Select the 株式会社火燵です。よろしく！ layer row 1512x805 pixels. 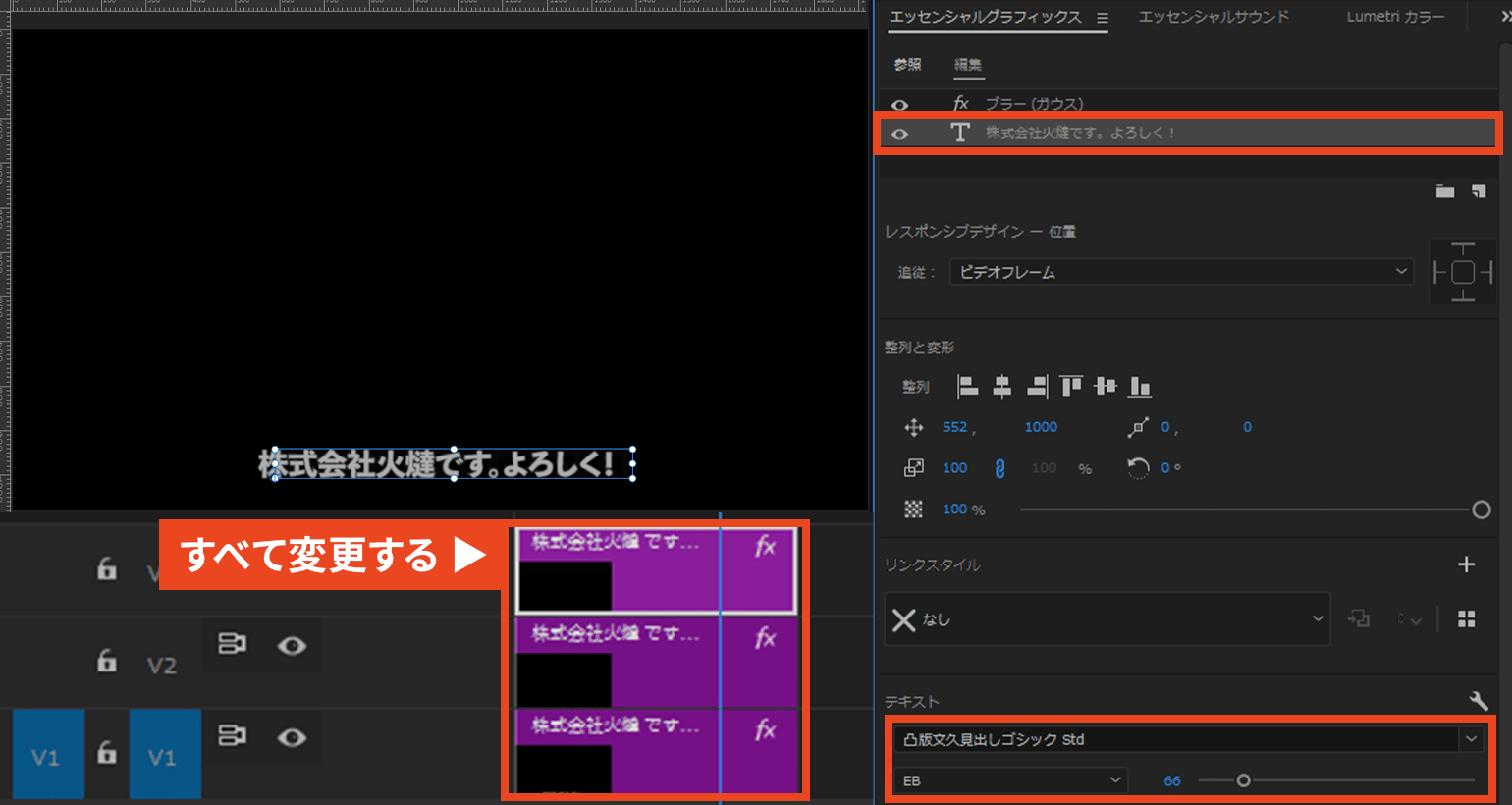point(1188,134)
